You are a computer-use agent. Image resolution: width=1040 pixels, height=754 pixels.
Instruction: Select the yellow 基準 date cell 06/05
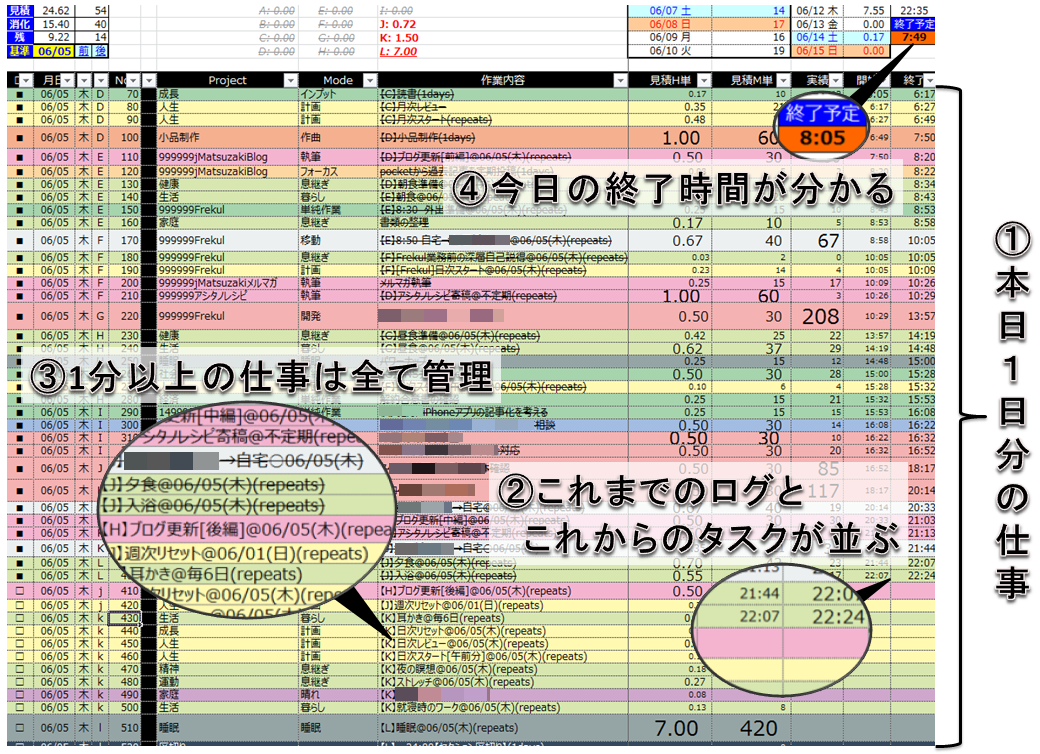pyautogui.click(x=54, y=50)
